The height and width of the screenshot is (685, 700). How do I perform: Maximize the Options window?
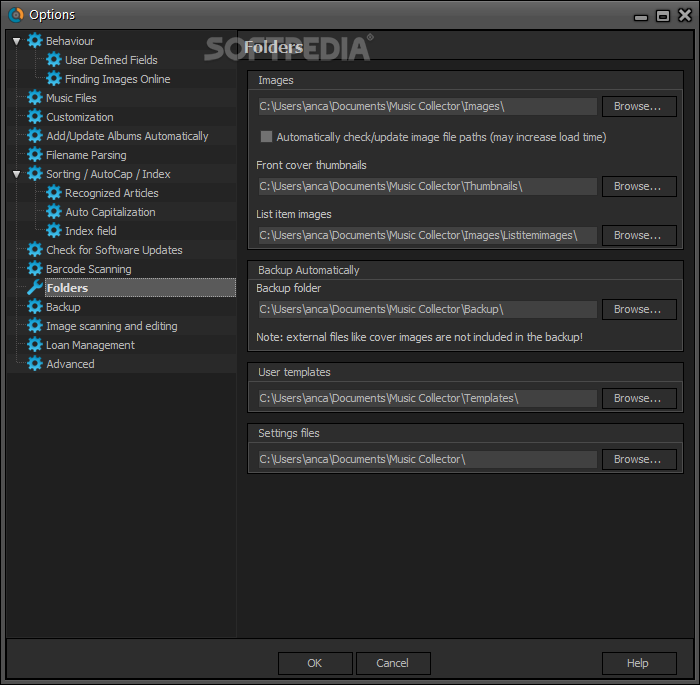[x=662, y=16]
